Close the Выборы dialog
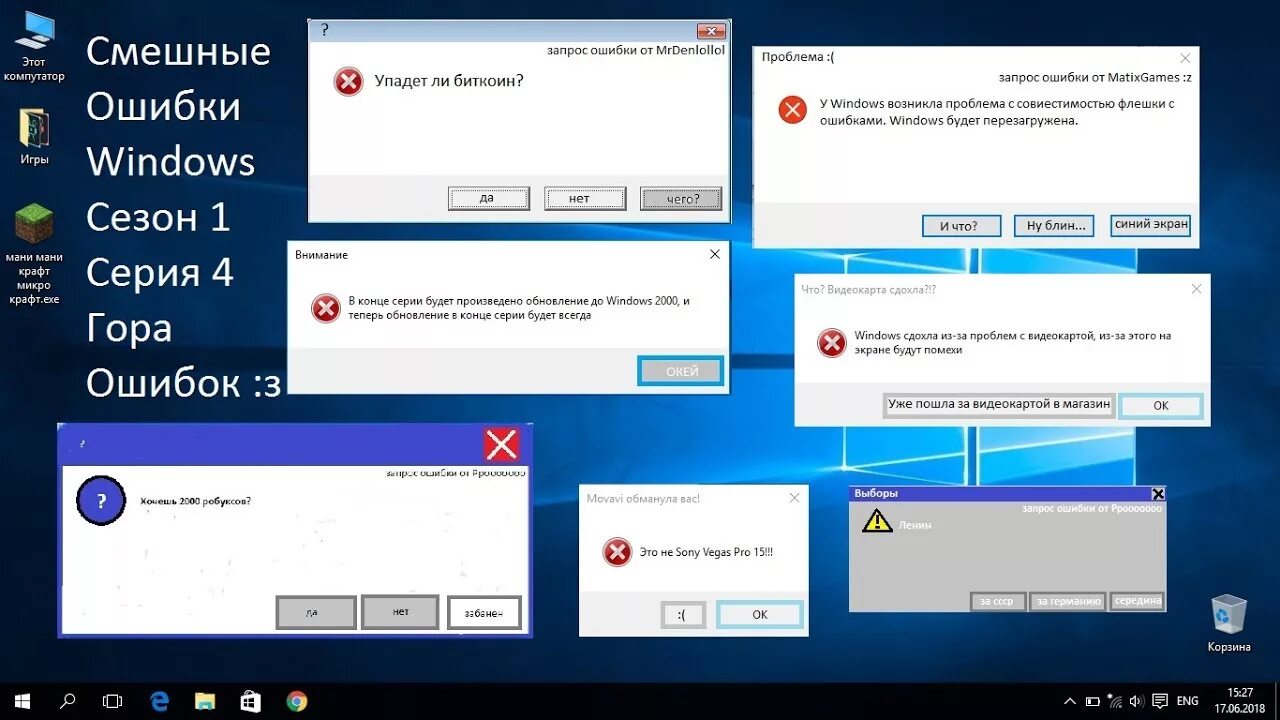 tap(1158, 493)
